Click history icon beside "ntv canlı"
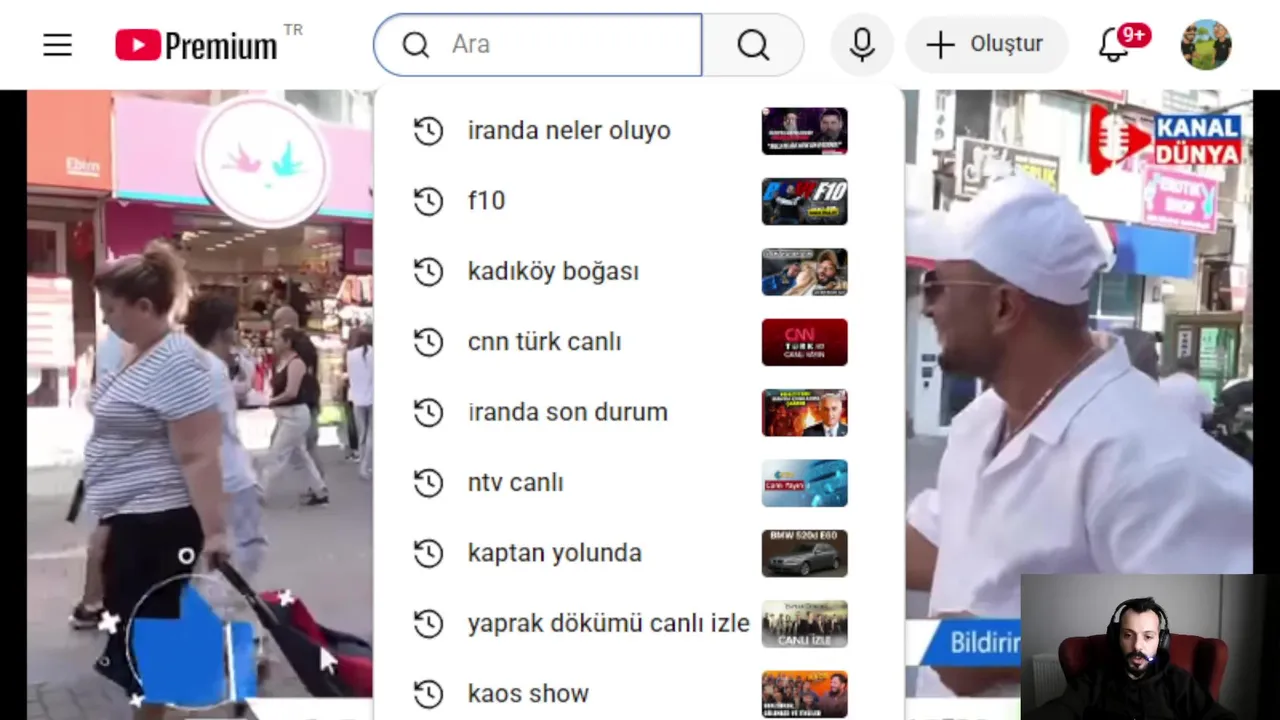This screenshot has width=1280, height=720. 428,483
